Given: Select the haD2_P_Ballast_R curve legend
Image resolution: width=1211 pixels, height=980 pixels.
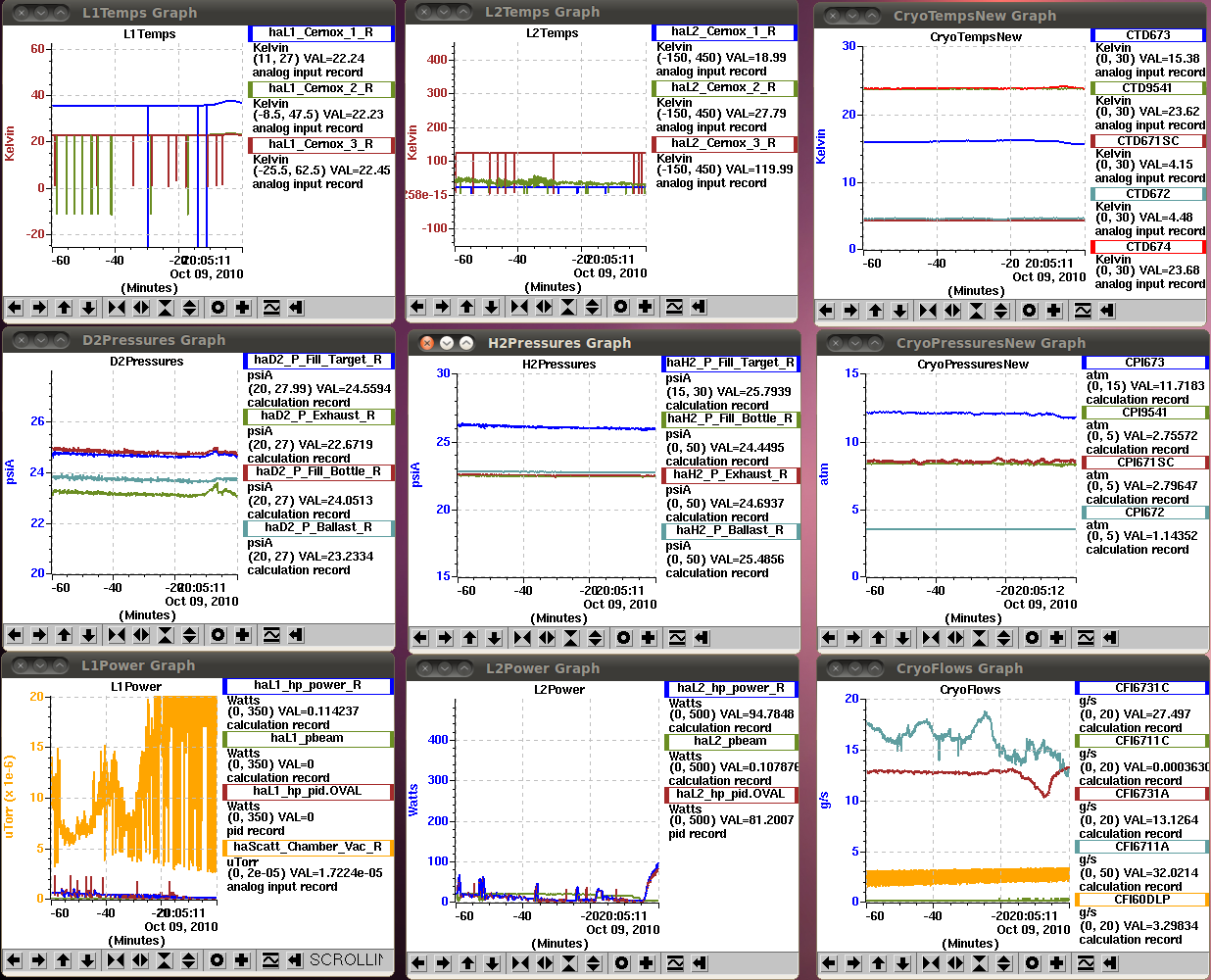Looking at the screenshot, I should (x=318, y=528).
